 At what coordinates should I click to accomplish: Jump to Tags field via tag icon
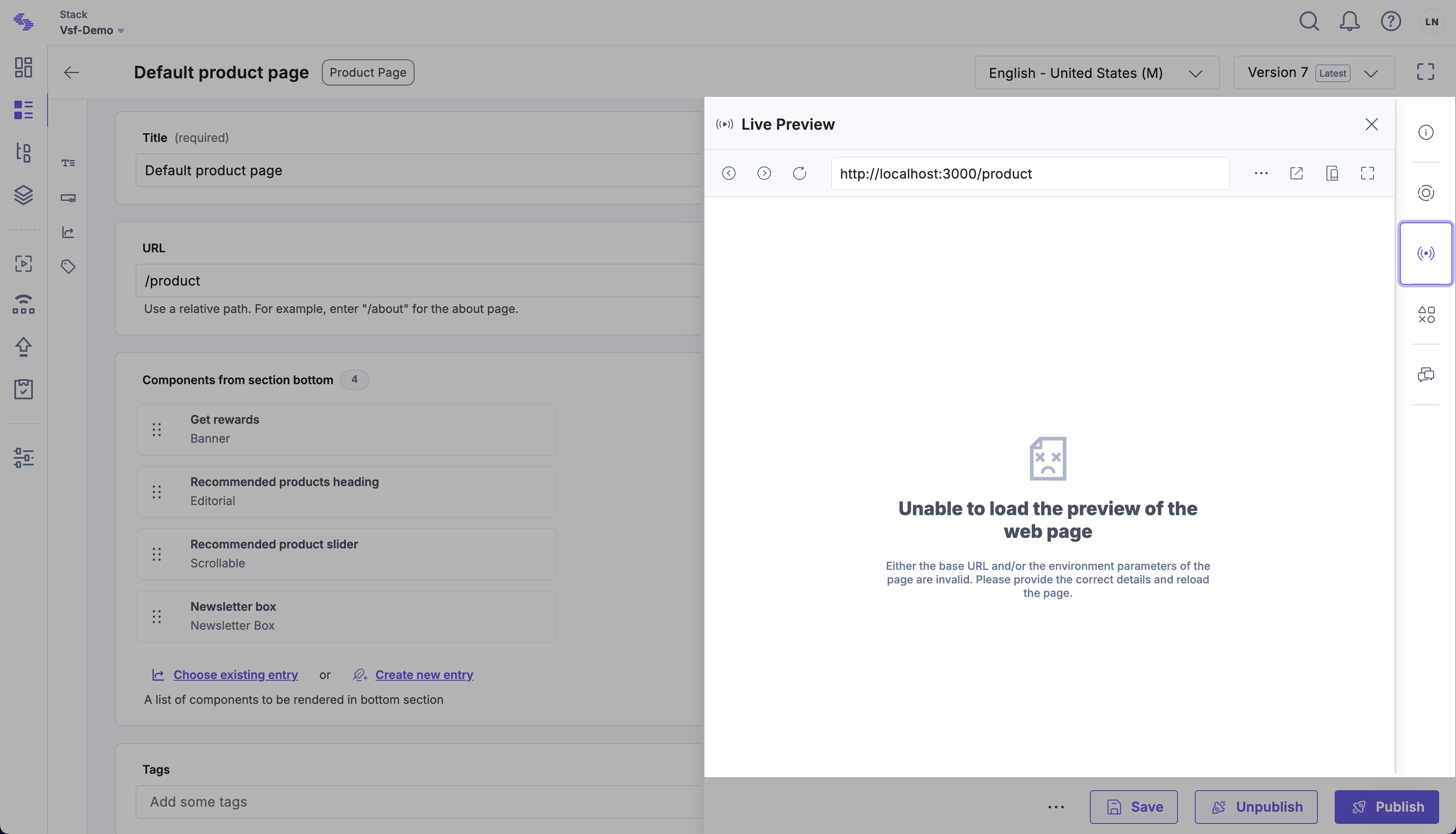[68, 266]
